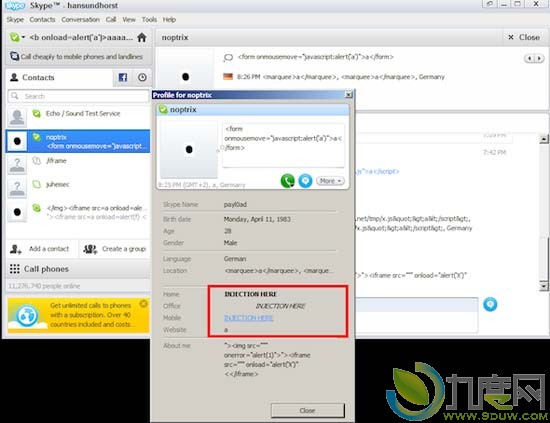The image size is (550, 423).
Task: Click the Create a group icon
Action: 90,249
